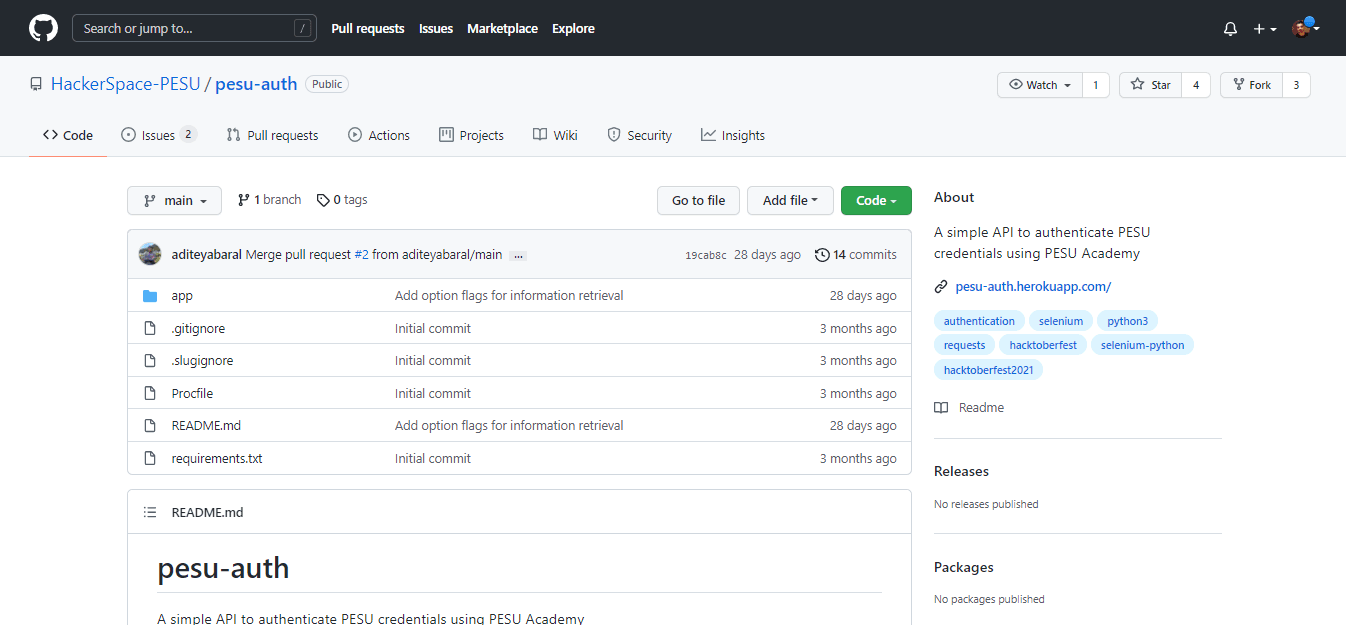Switch to the Issues tab
This screenshot has width=1346, height=625.
tap(158, 135)
